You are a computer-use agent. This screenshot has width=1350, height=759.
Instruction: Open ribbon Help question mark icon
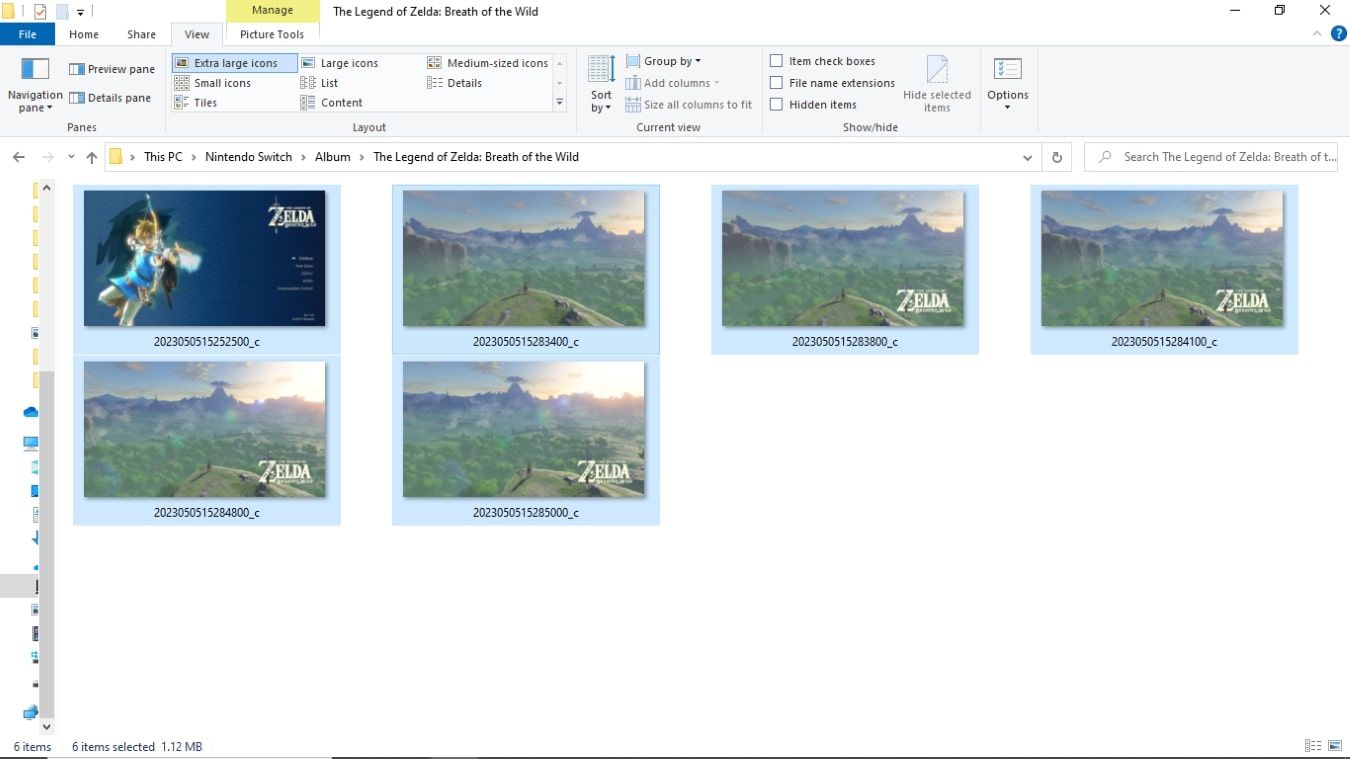tap(1339, 34)
